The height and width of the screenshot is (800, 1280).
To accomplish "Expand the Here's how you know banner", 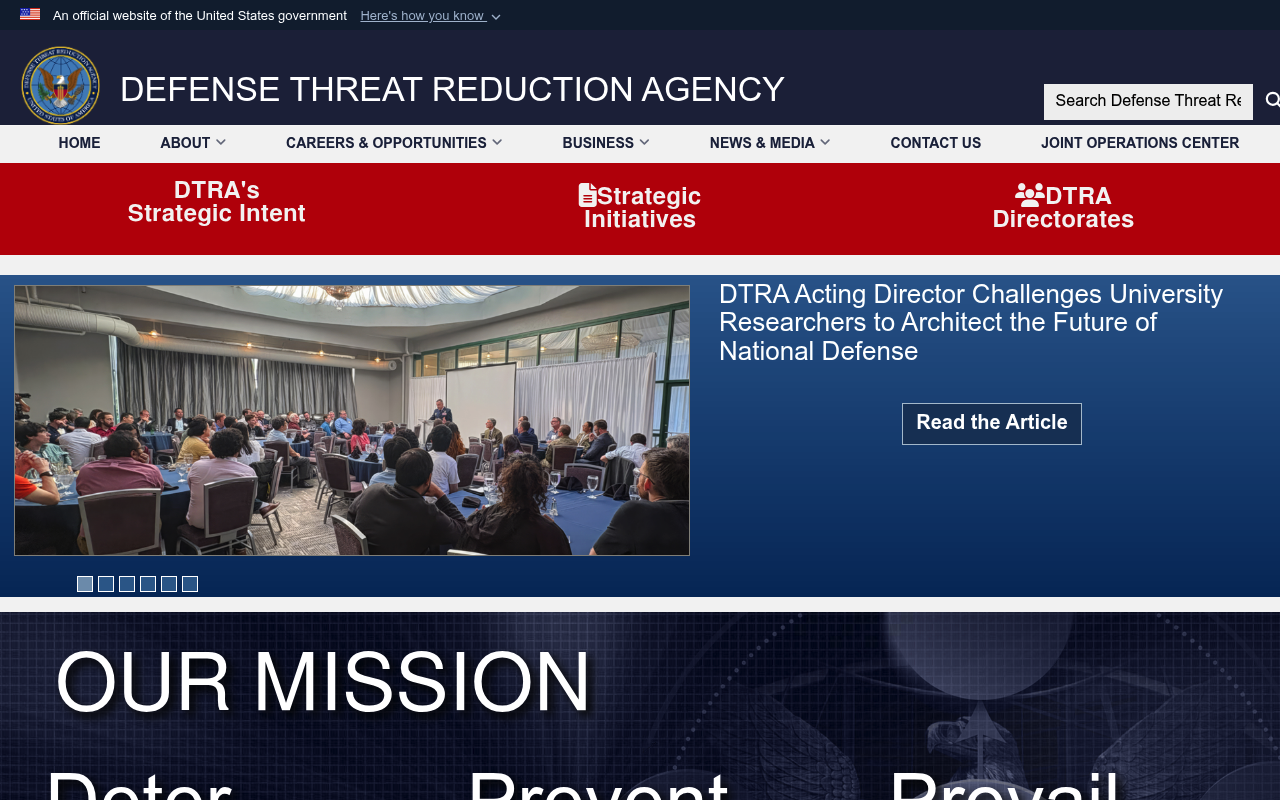I will (x=430, y=16).
